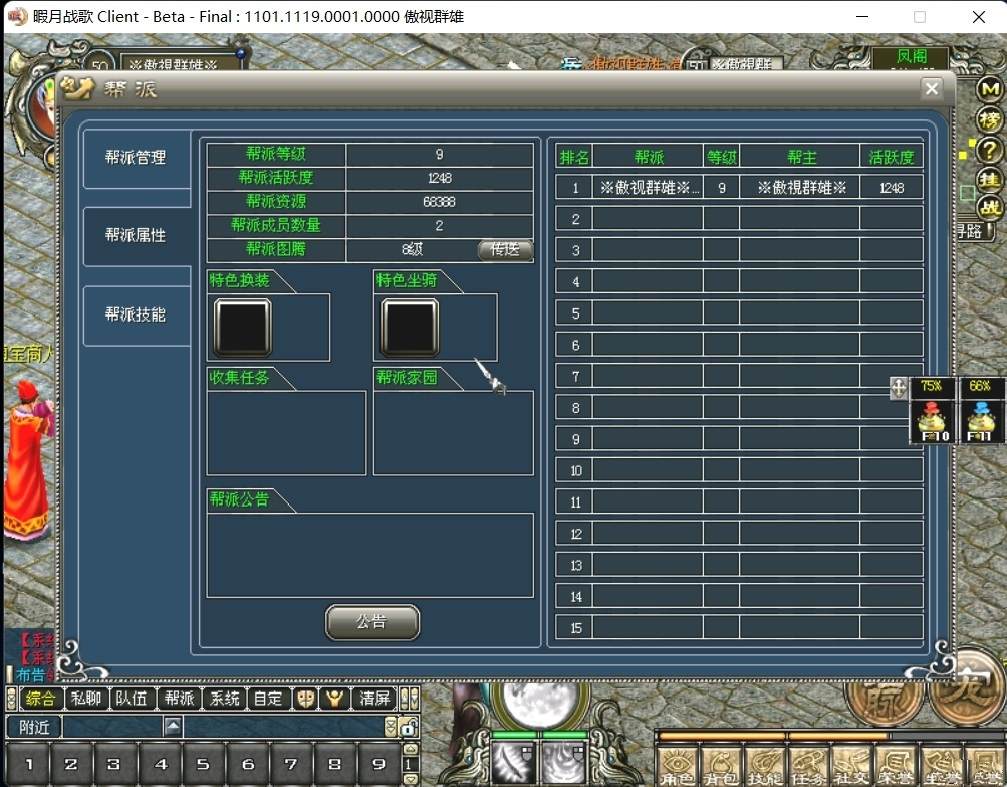
Task: Click the 传送 teleport button
Action: pyautogui.click(x=505, y=250)
